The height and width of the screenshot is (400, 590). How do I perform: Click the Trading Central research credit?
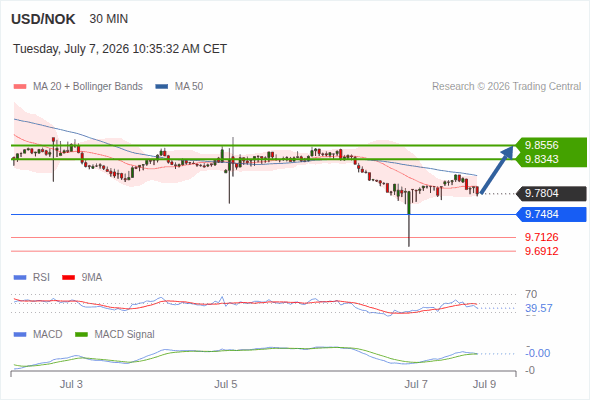(x=506, y=87)
